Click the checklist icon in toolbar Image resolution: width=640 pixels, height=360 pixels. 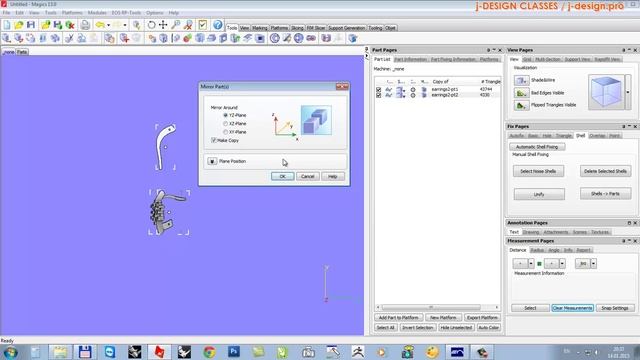pos(202,25)
